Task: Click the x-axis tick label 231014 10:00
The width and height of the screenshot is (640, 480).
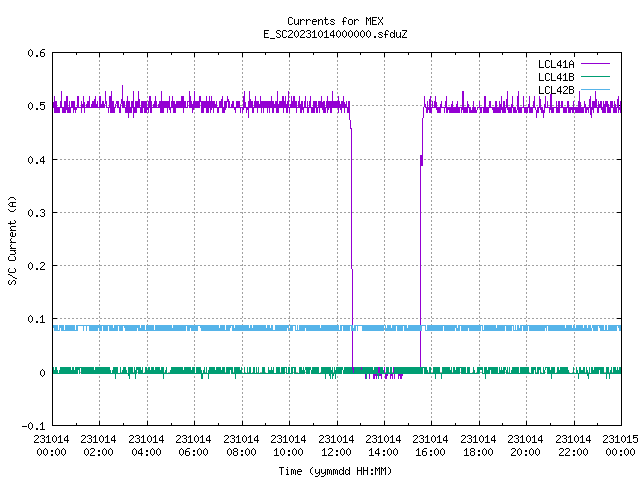Action: pos(288,446)
